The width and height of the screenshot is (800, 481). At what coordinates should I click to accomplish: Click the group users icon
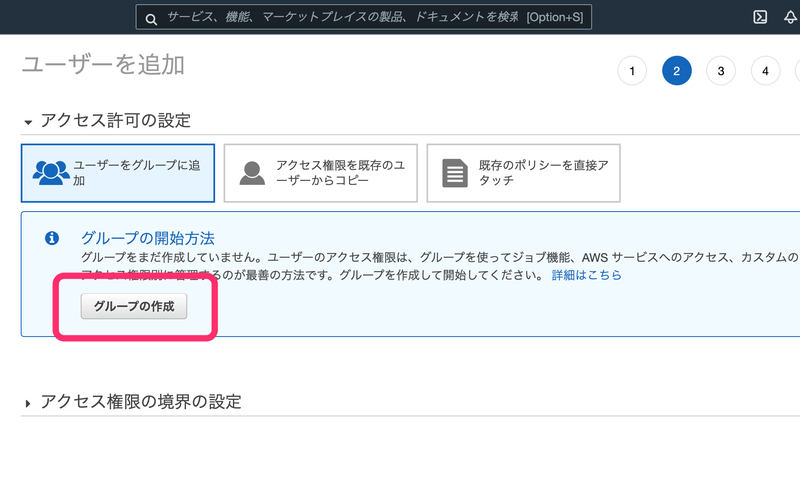(51, 172)
